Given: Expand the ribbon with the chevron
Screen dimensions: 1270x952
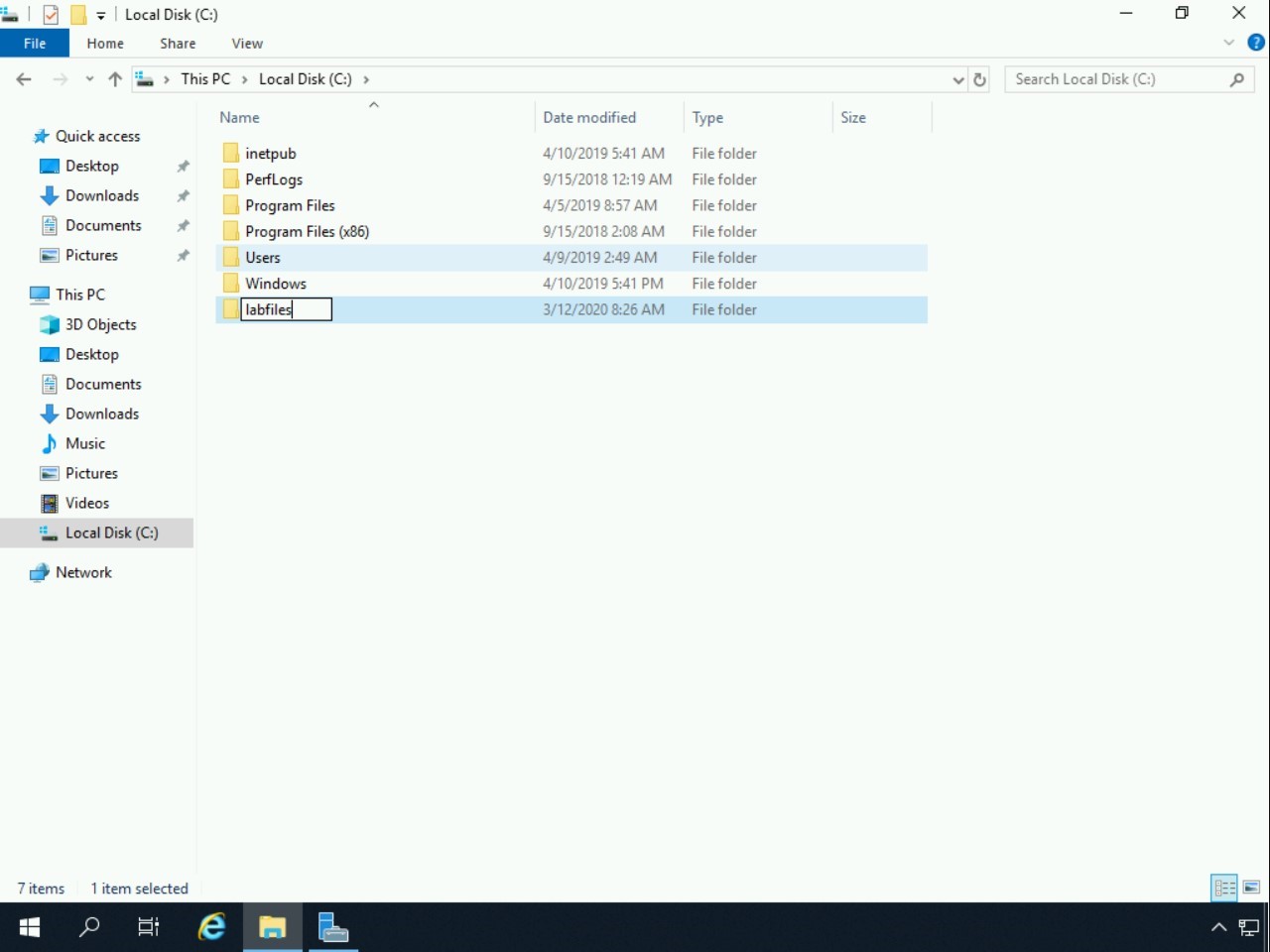Looking at the screenshot, I should [x=1229, y=43].
